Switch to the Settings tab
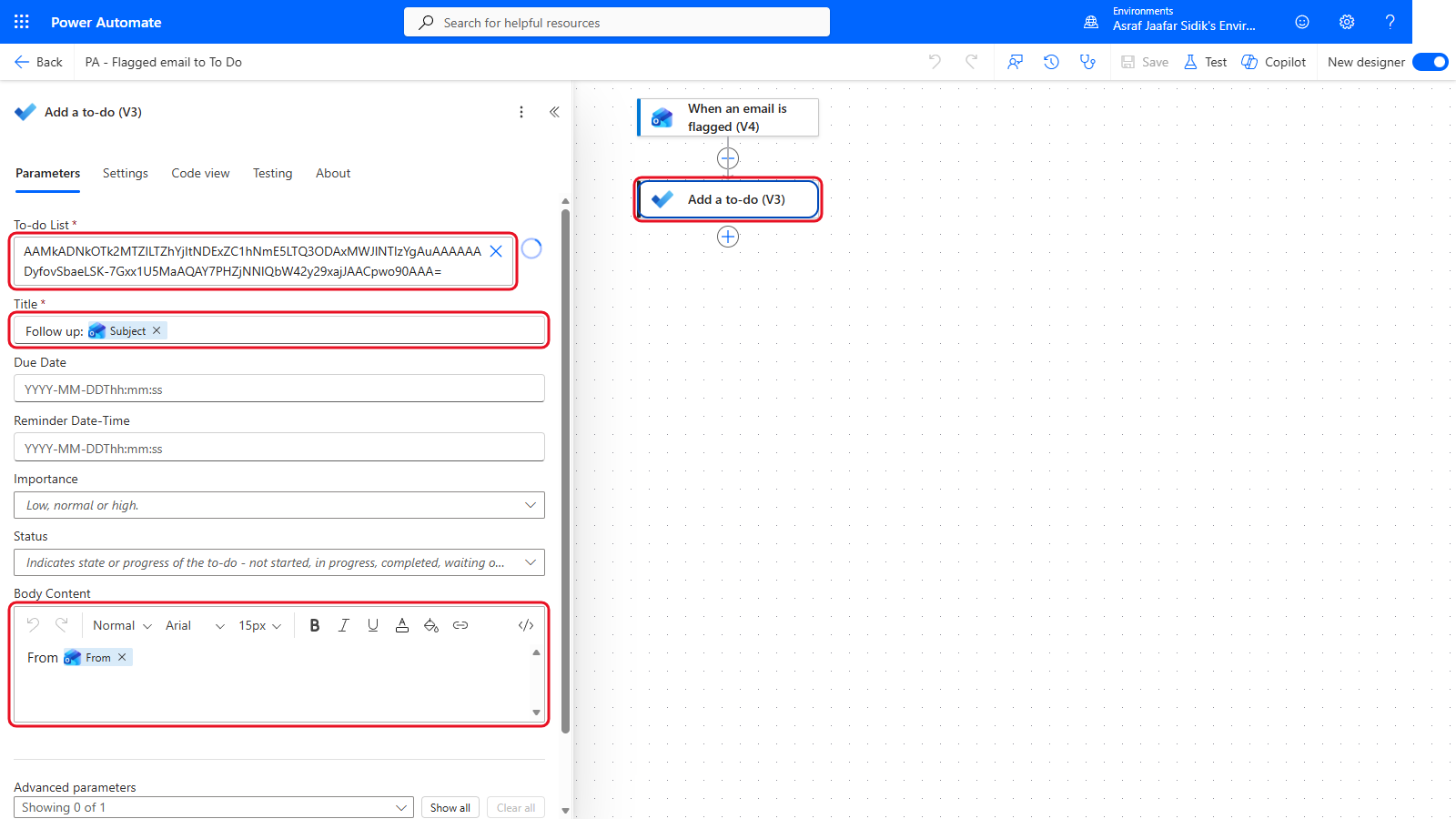1456x819 pixels. pos(126,173)
